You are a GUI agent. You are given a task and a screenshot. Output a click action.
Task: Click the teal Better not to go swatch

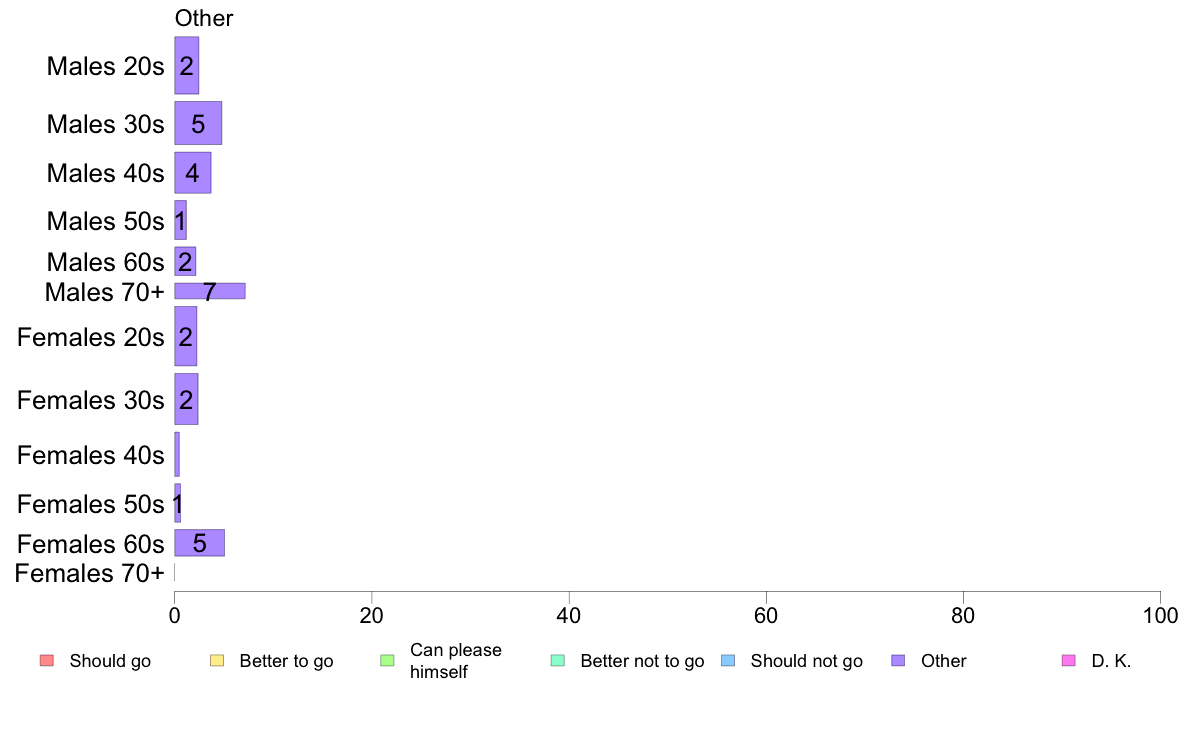pos(558,661)
